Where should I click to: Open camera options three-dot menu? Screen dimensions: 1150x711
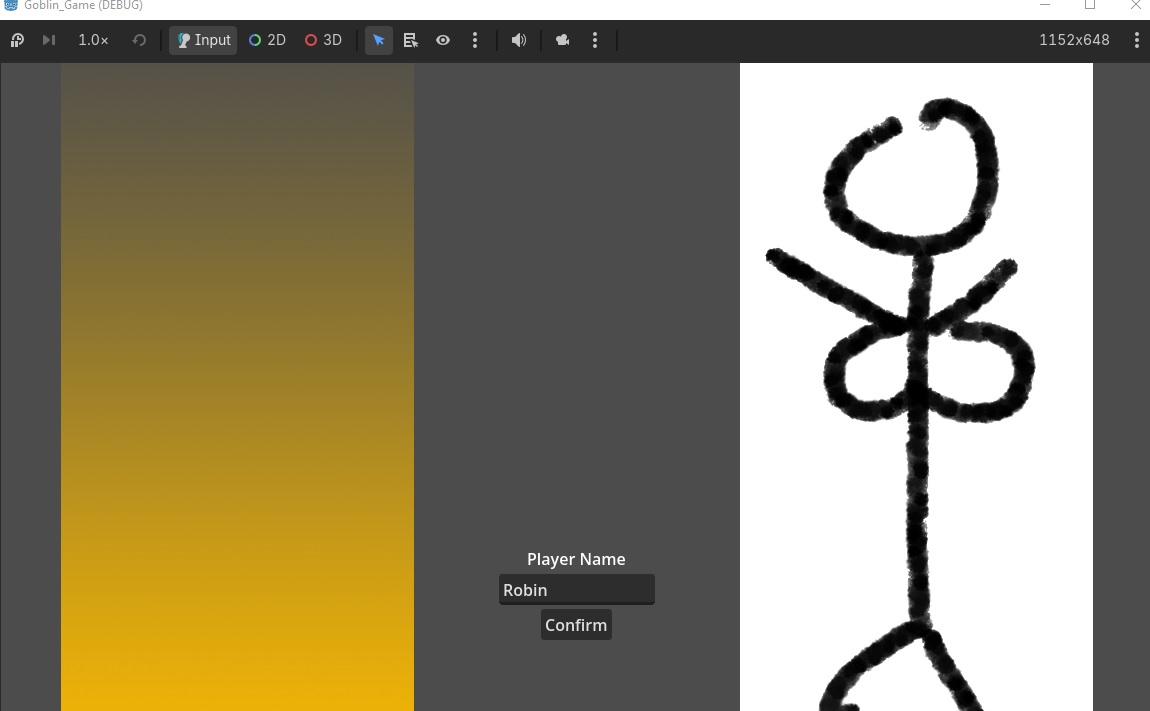pos(595,40)
